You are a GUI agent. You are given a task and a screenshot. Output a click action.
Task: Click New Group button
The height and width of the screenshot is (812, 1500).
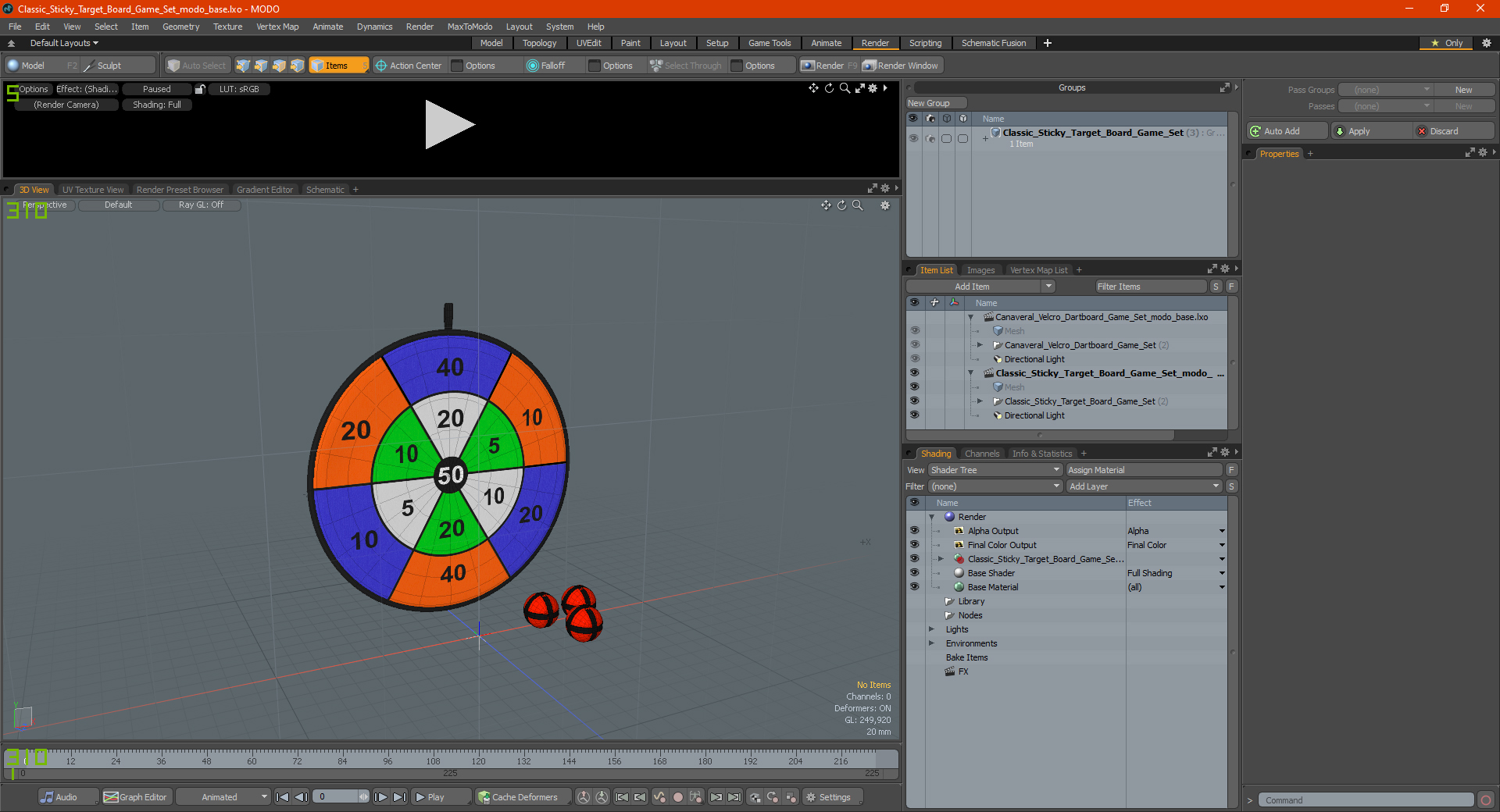[936, 103]
